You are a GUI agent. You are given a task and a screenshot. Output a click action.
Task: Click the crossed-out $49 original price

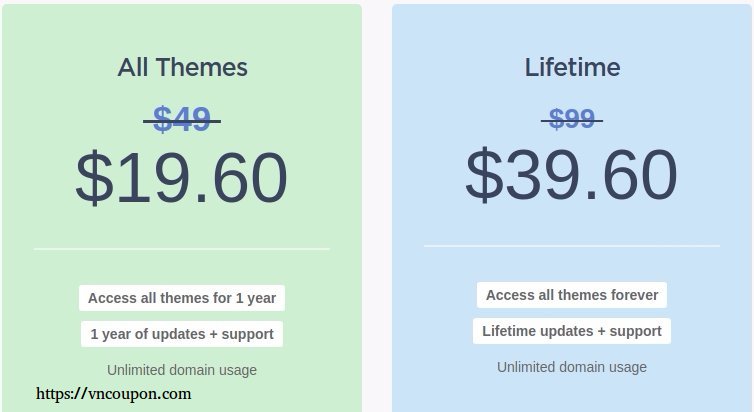(x=182, y=119)
